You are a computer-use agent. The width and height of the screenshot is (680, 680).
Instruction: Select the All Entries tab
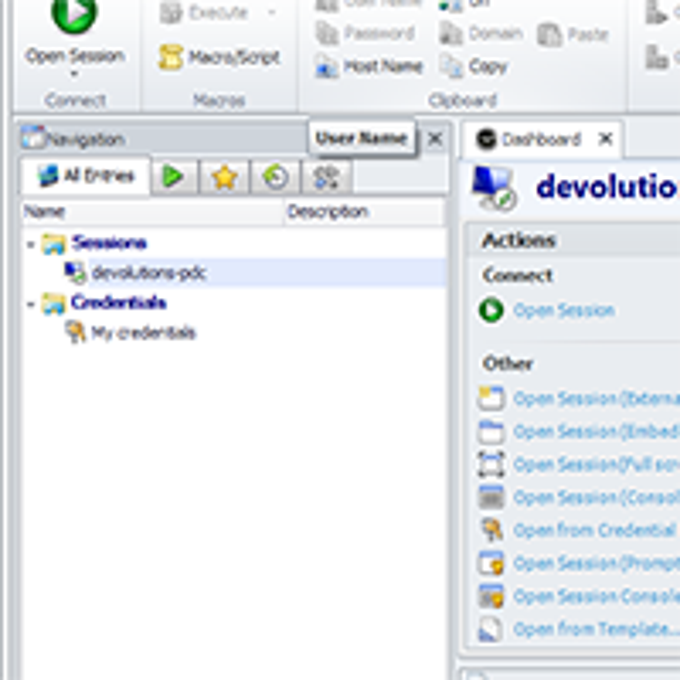pyautogui.click(x=86, y=176)
